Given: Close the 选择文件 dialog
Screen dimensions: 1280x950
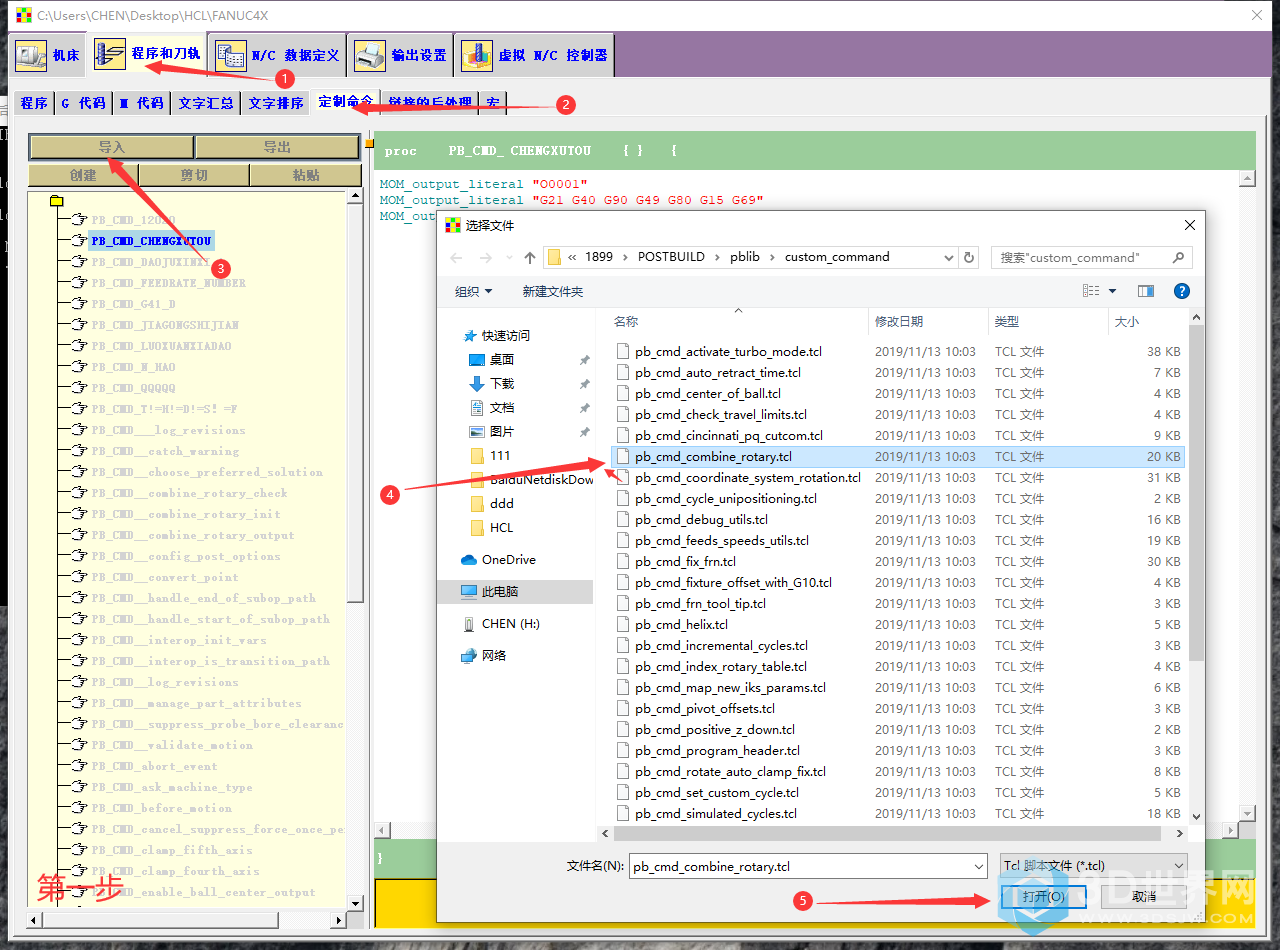Looking at the screenshot, I should coord(1189,225).
